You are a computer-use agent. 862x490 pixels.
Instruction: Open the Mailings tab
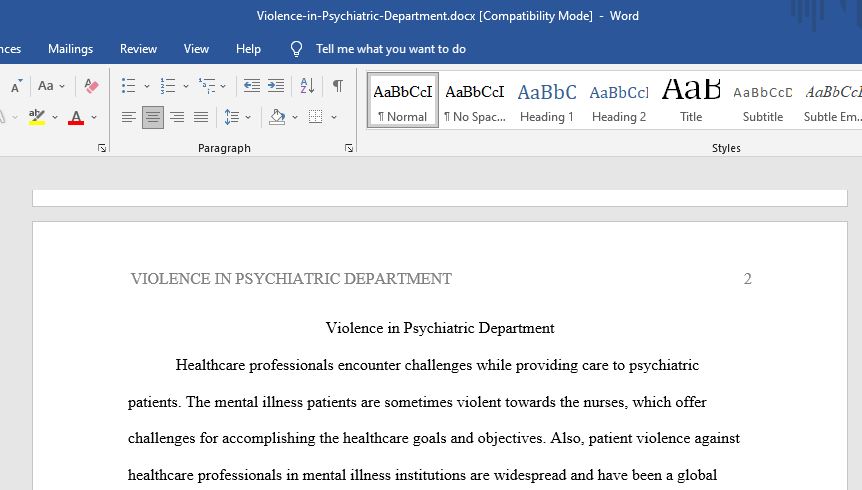coord(70,49)
